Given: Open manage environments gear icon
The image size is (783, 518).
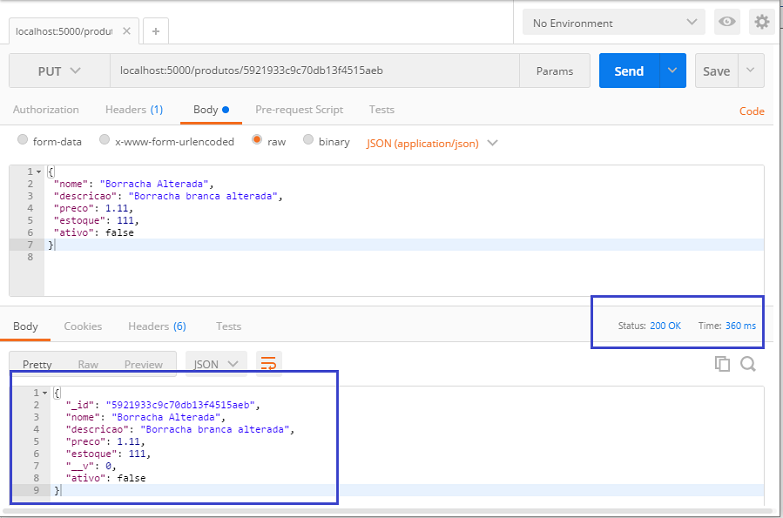Looking at the screenshot, I should [762, 22].
